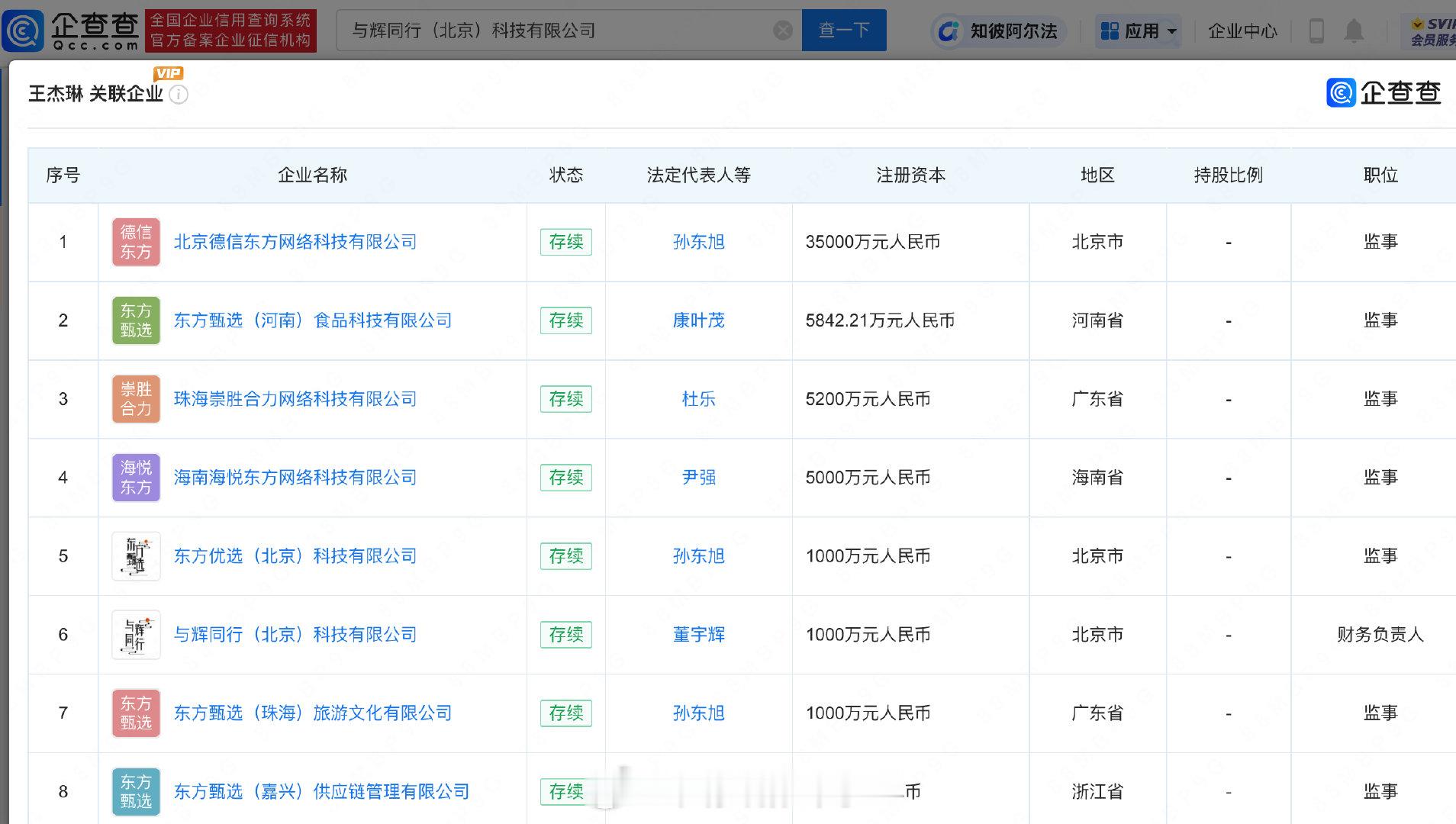Image resolution: width=1456 pixels, height=824 pixels.
Task: Click the 东方优选 logo thumbnail in row 5
Action: [136, 556]
